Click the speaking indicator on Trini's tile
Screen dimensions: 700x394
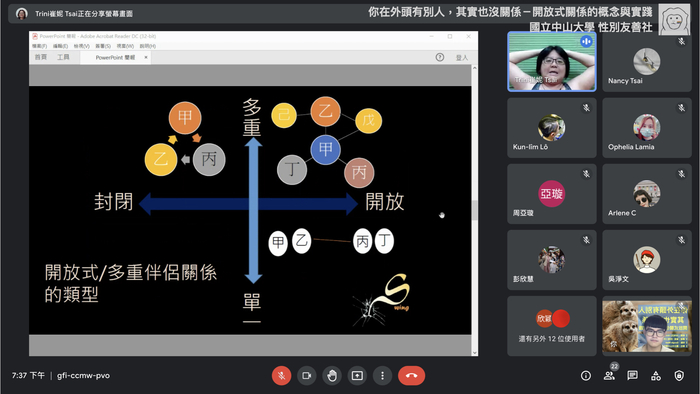586,41
